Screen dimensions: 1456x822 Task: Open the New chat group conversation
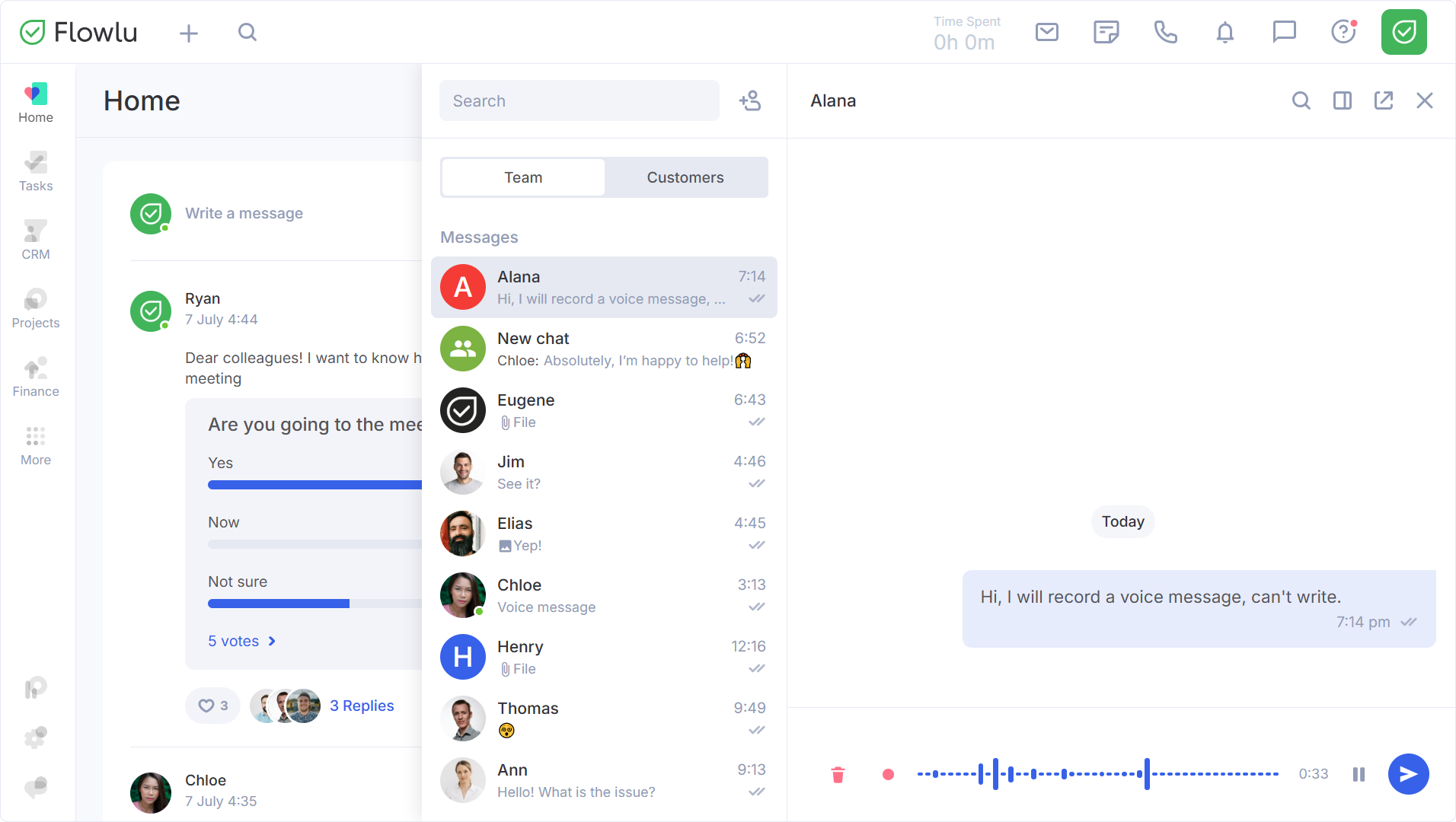click(x=604, y=349)
